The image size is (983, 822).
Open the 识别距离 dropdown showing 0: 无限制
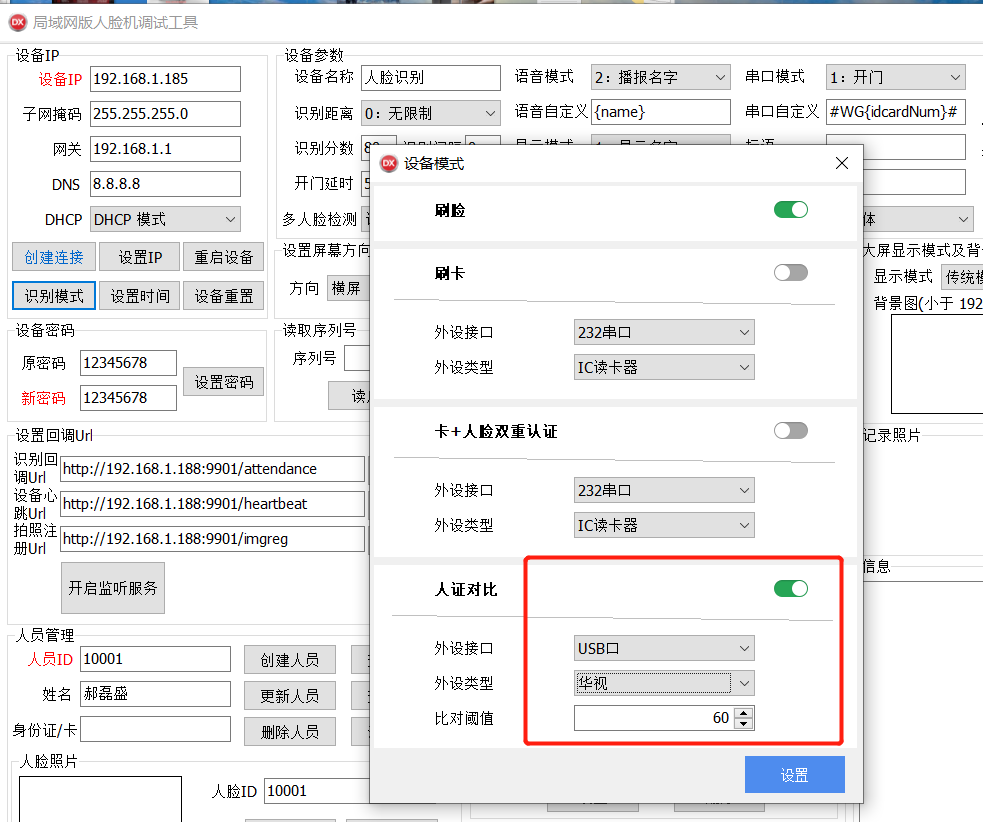[x=430, y=112]
